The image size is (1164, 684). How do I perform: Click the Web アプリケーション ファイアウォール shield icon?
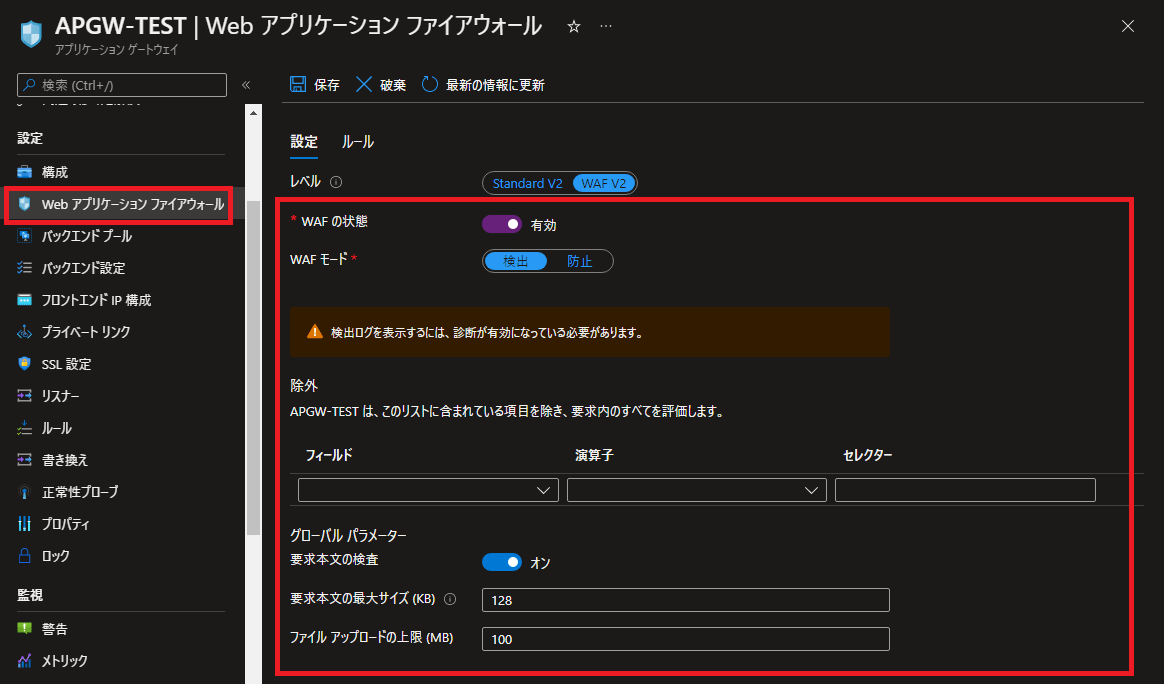[24, 203]
